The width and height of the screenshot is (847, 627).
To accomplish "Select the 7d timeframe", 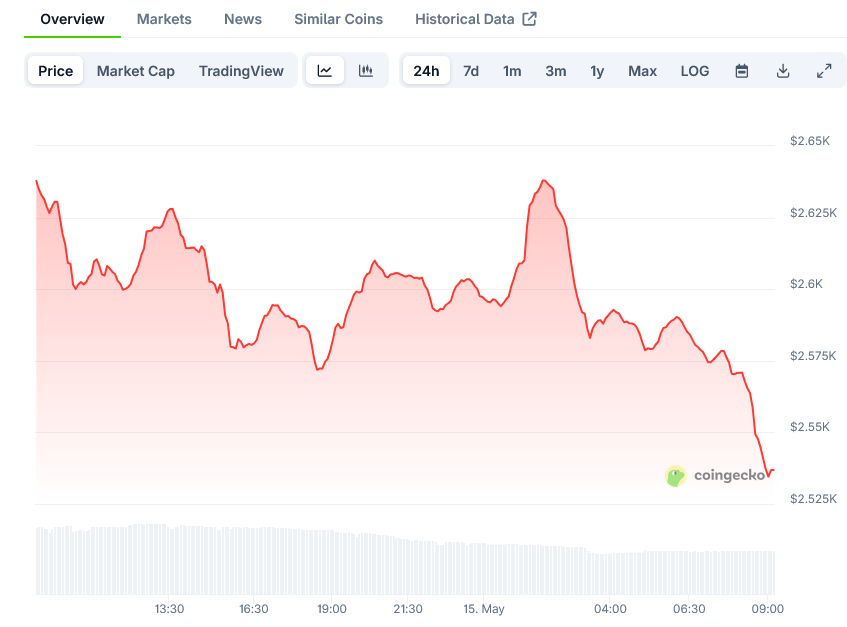I will click(x=471, y=71).
